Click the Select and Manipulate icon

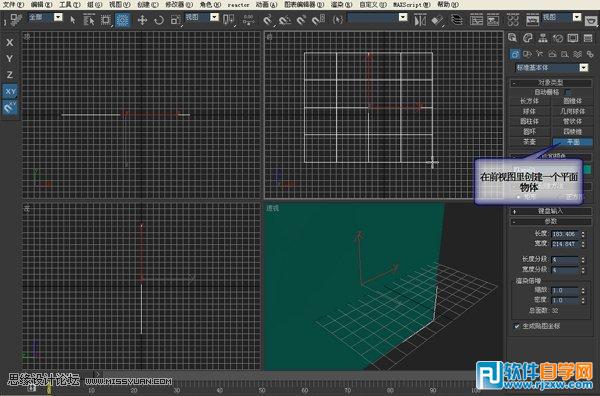249,20
